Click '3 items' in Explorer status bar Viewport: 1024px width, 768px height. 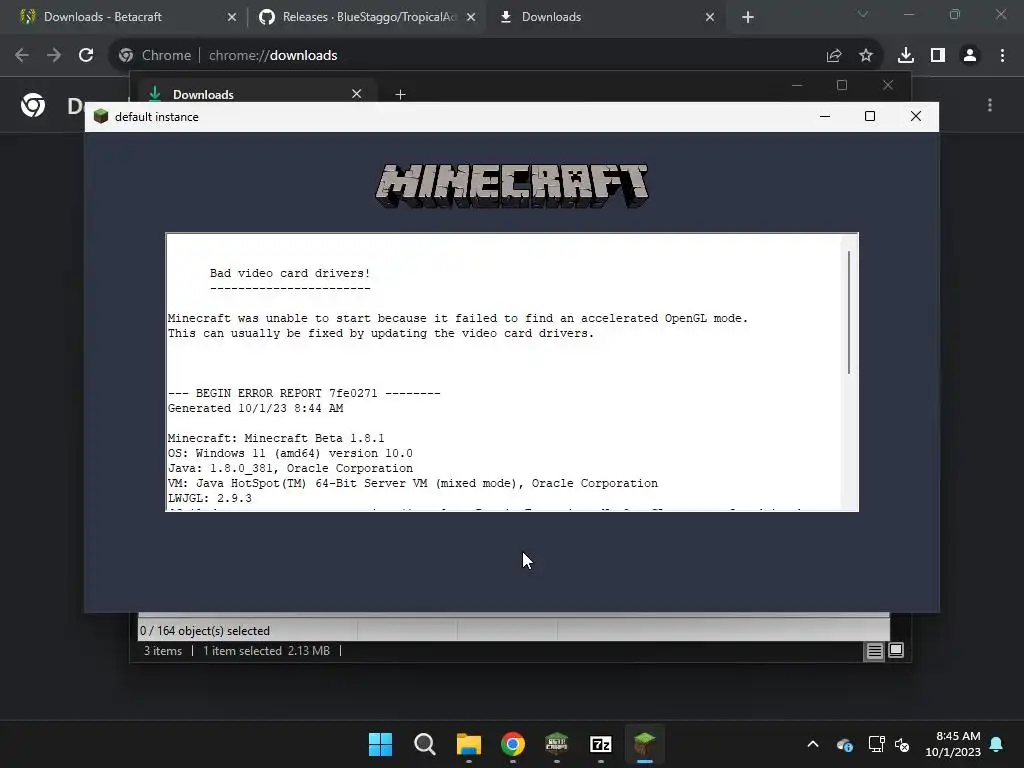pyautogui.click(x=163, y=650)
